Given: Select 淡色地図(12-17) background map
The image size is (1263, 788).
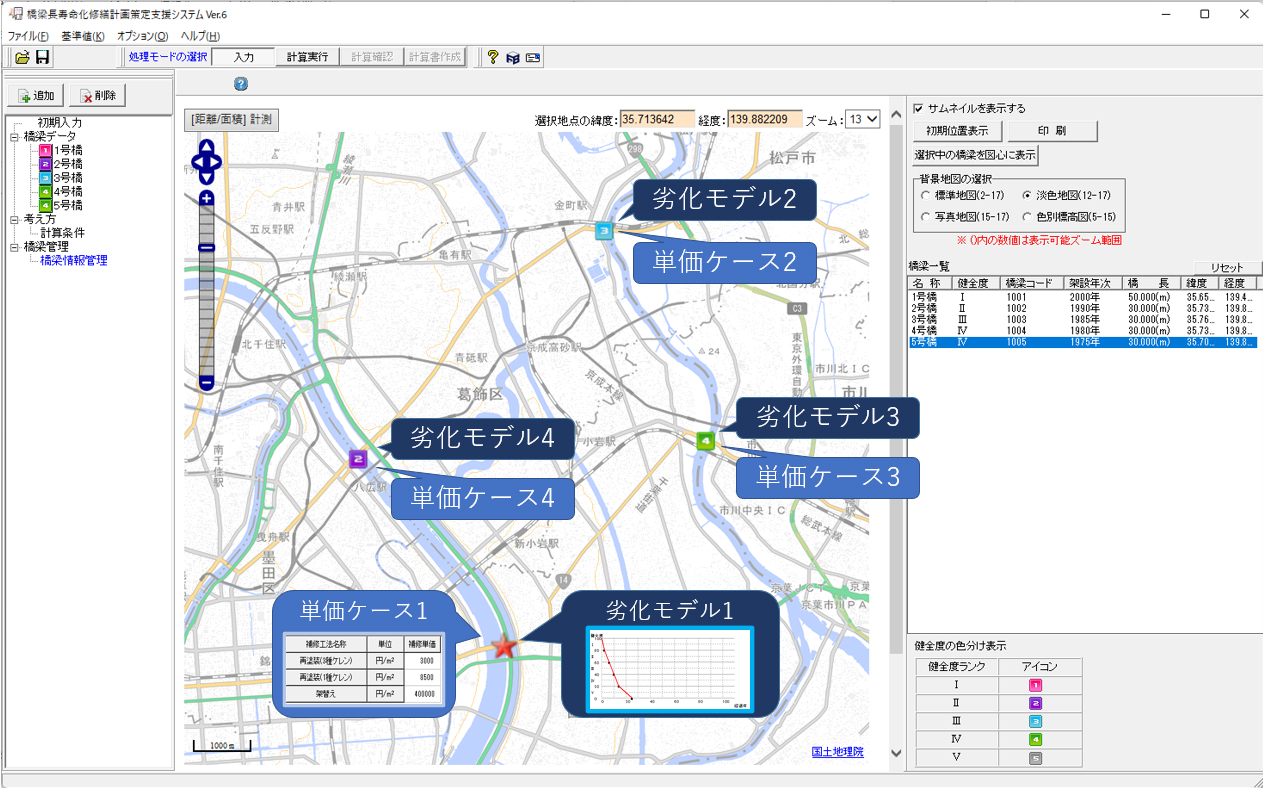Looking at the screenshot, I should (x=1027, y=196).
